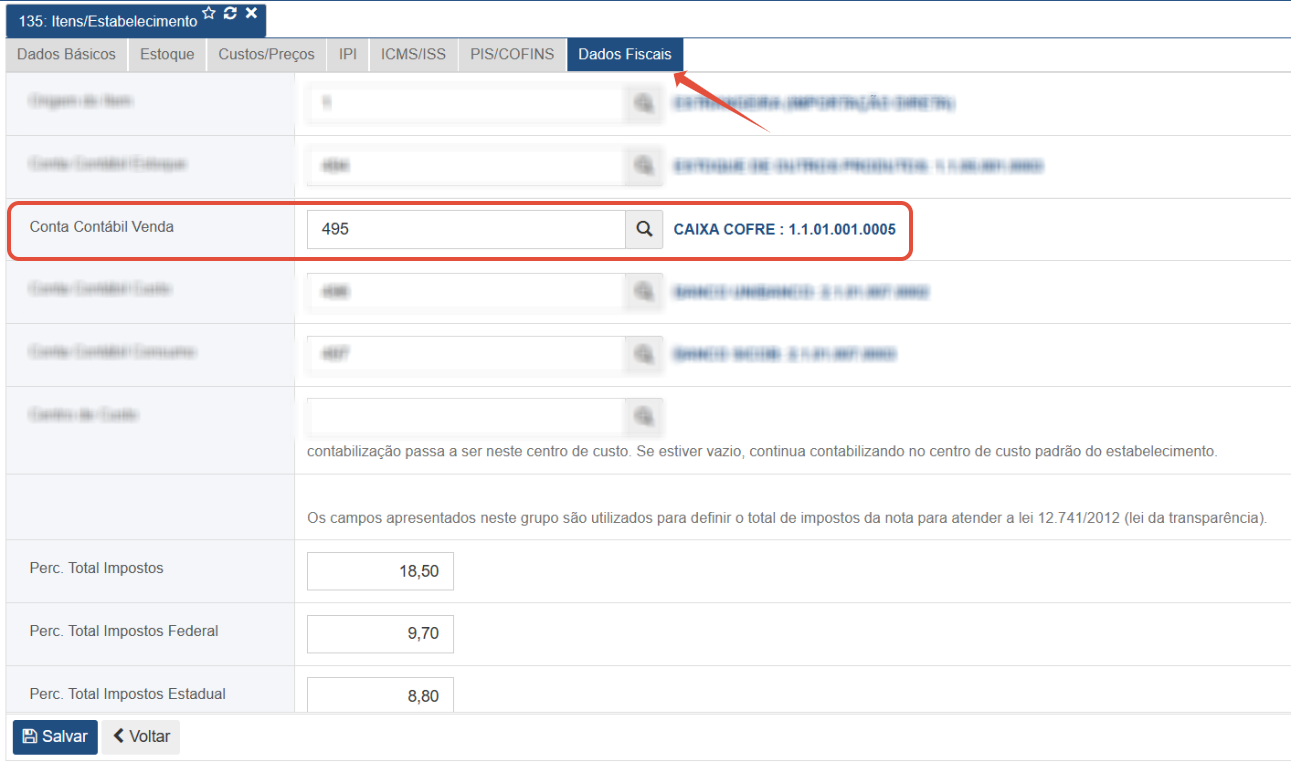Click the Conta Contábil Venda input field
The image size is (1291, 762).
466,229
